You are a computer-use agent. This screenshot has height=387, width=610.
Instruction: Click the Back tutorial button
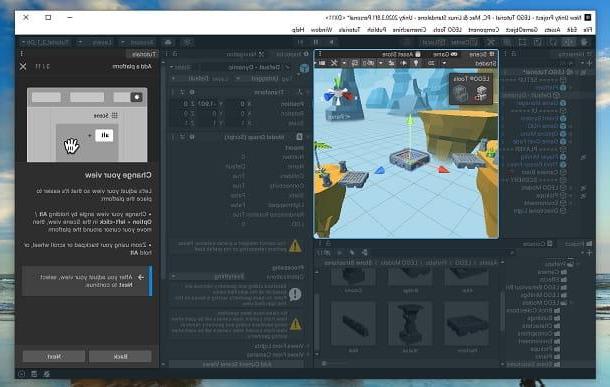pos(120,356)
